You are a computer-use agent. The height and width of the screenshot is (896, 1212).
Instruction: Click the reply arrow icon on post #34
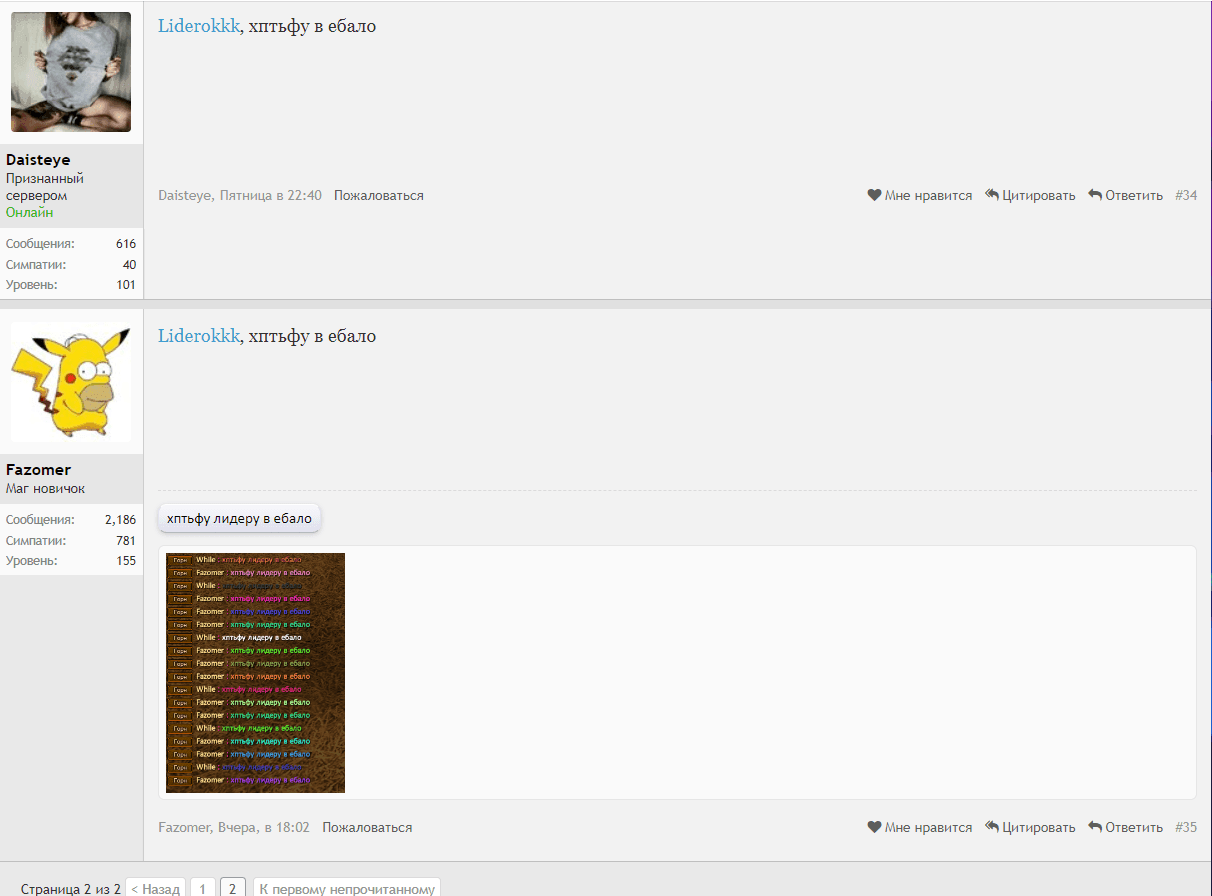[1095, 196]
